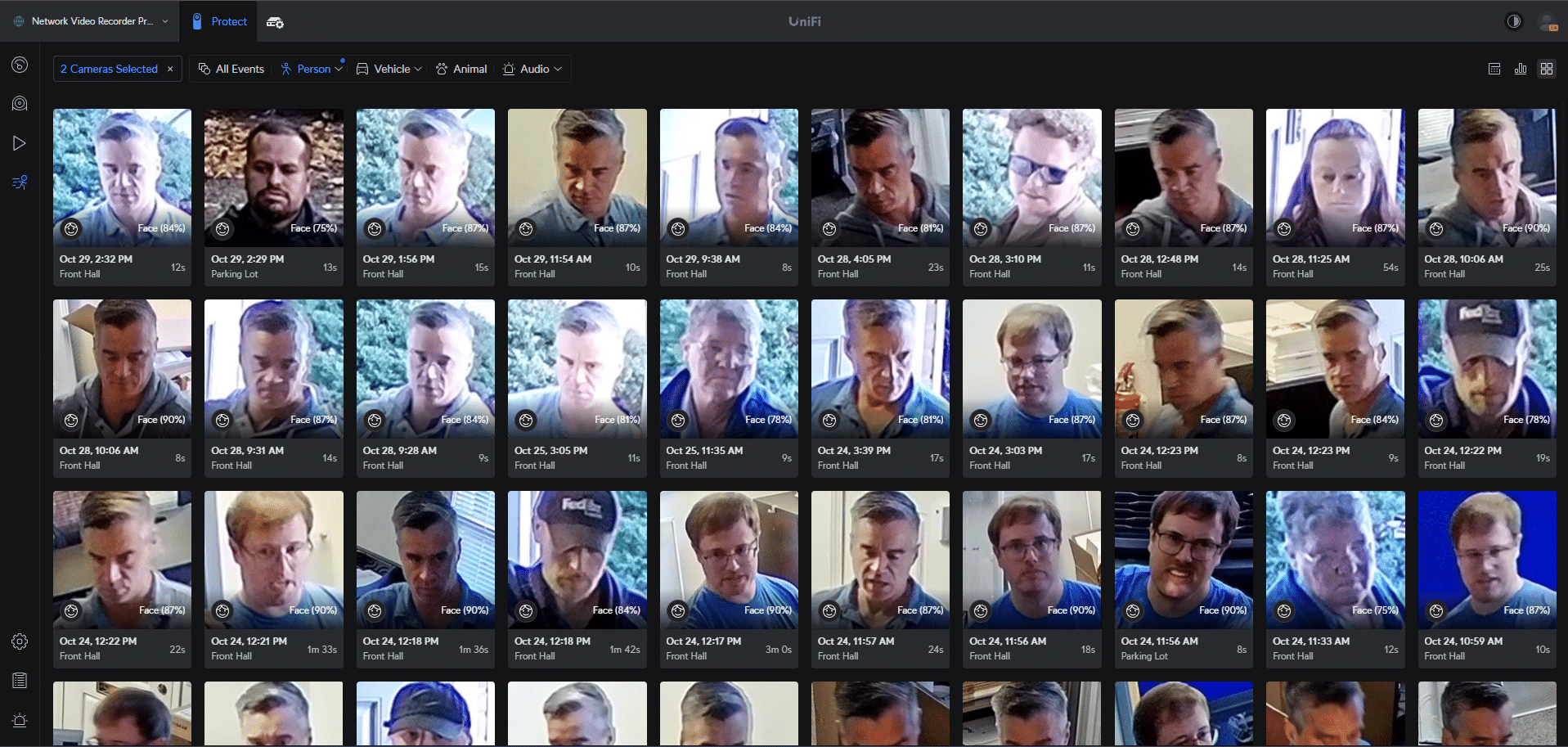The height and width of the screenshot is (747, 1568).
Task: Switch to grid thumbnail view icon
Action: click(x=1547, y=69)
